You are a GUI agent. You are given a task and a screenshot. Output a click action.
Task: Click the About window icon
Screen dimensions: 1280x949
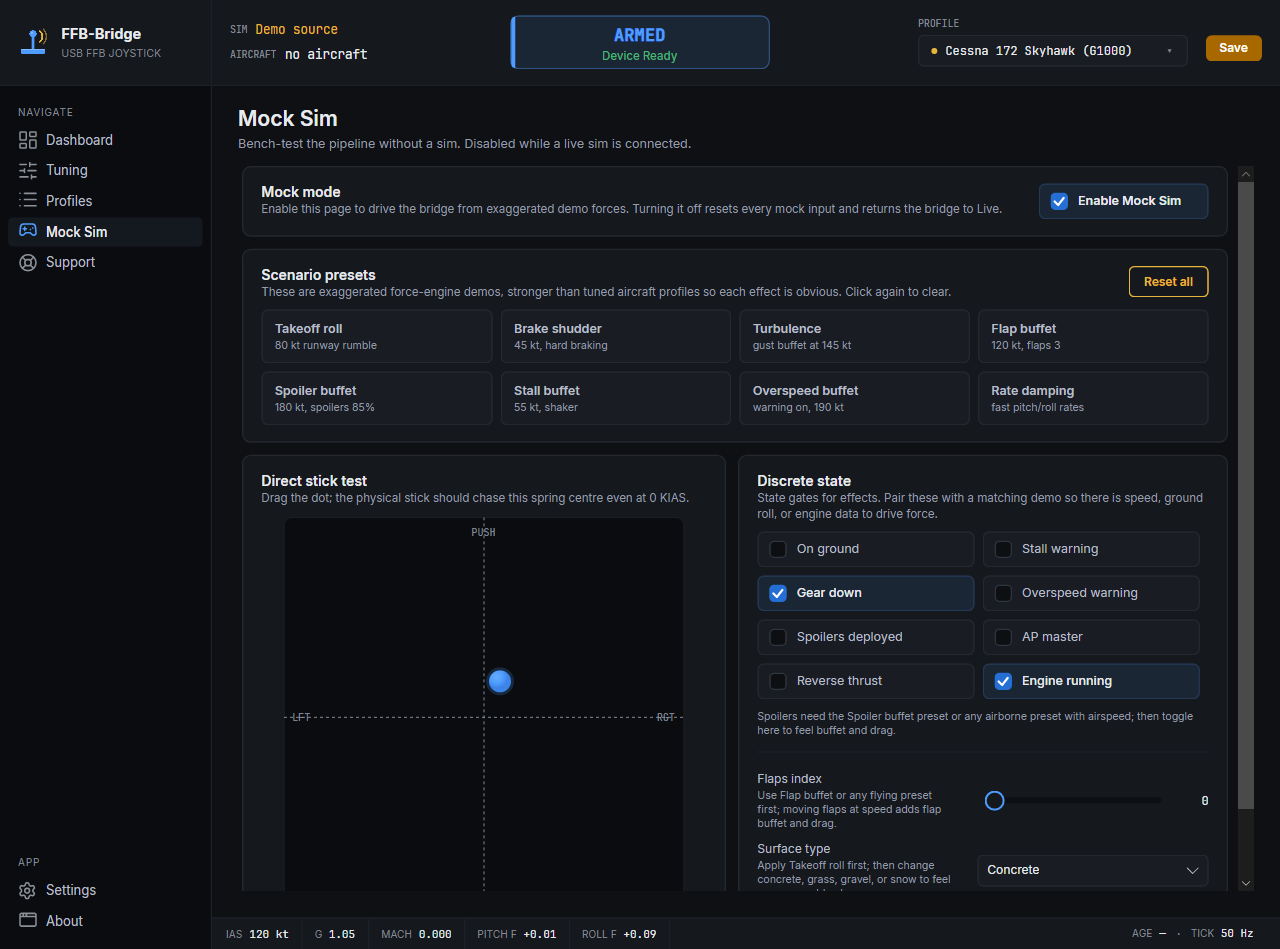28,921
